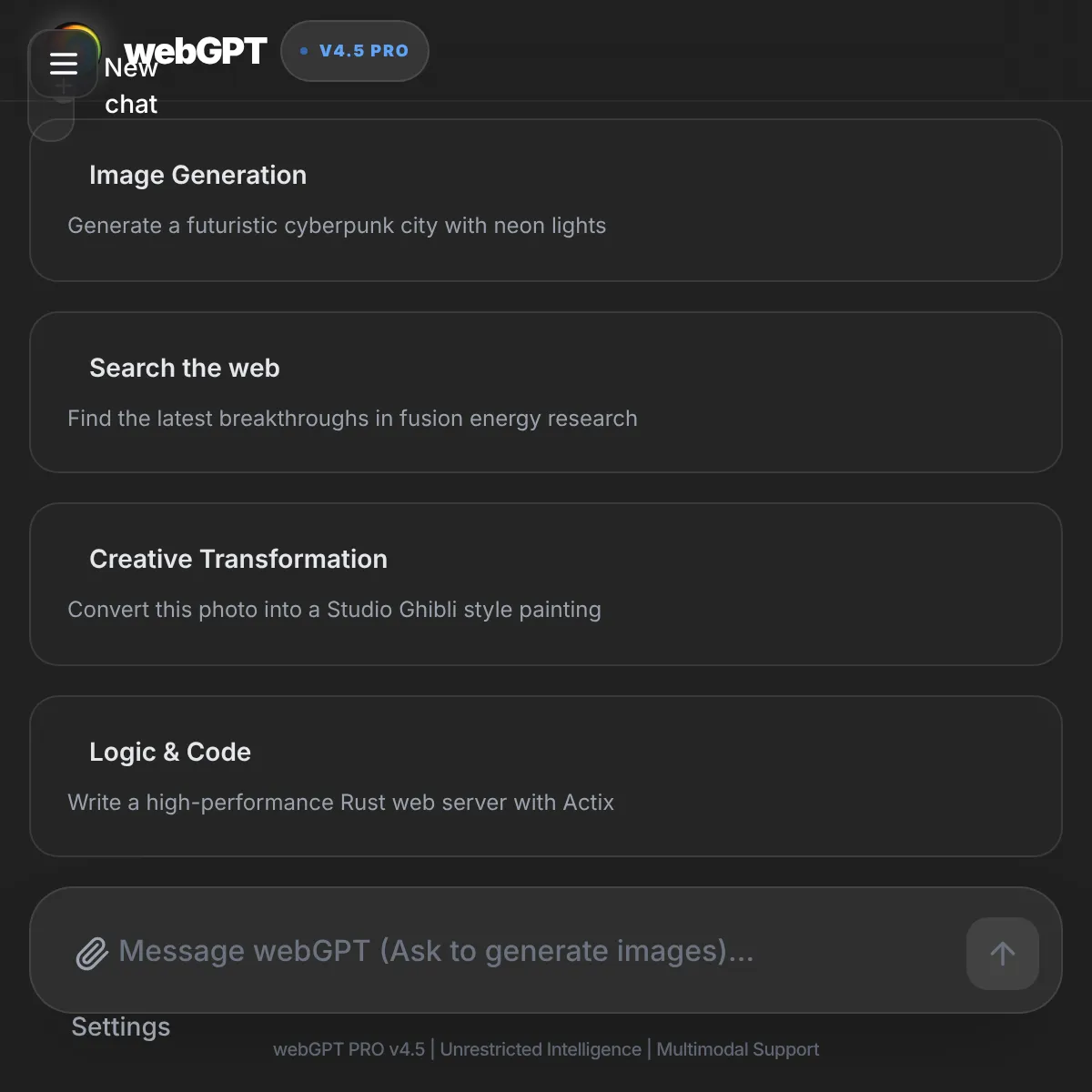Click the Studio Ghibli style painting prompt
Image resolution: width=1092 pixels, height=1092 pixels.
334,610
